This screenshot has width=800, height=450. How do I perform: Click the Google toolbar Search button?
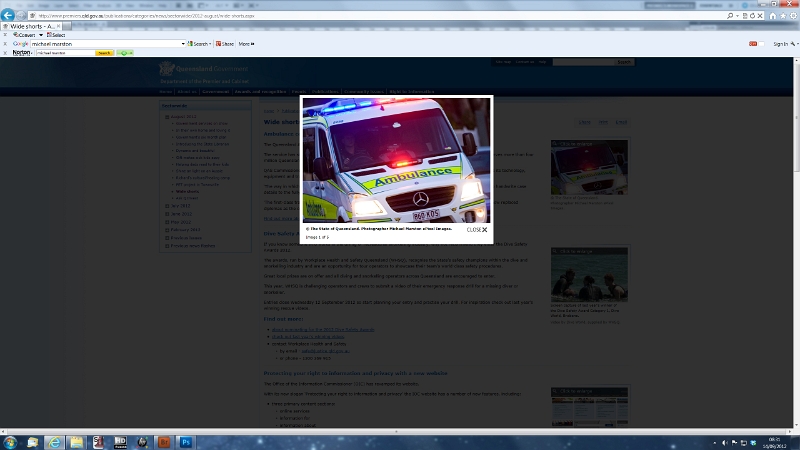click(x=197, y=44)
